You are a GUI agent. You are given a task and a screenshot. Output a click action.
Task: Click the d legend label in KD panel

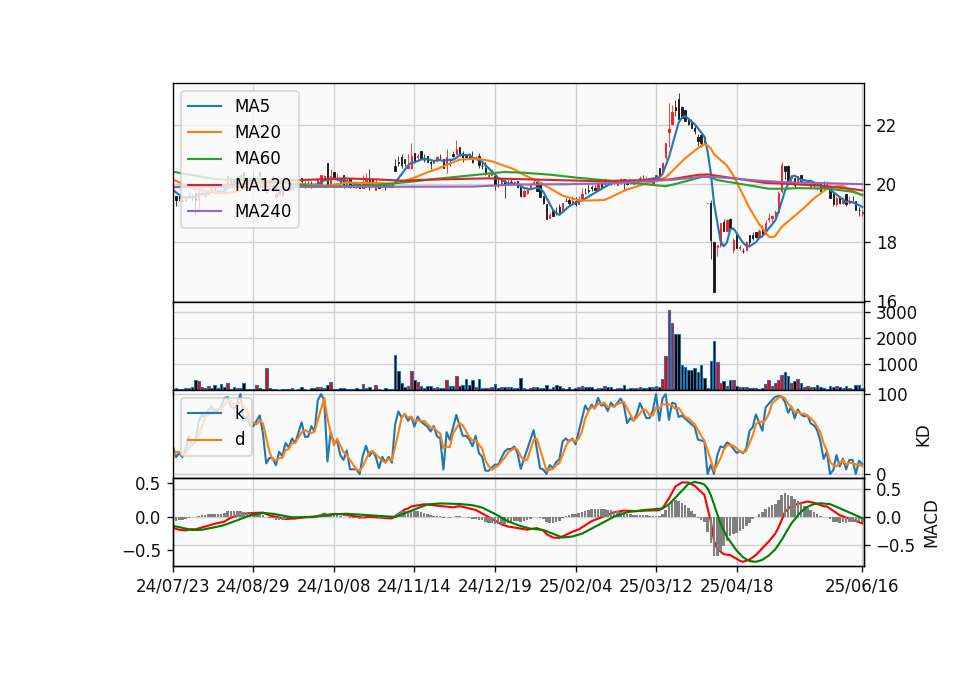tap(240, 439)
